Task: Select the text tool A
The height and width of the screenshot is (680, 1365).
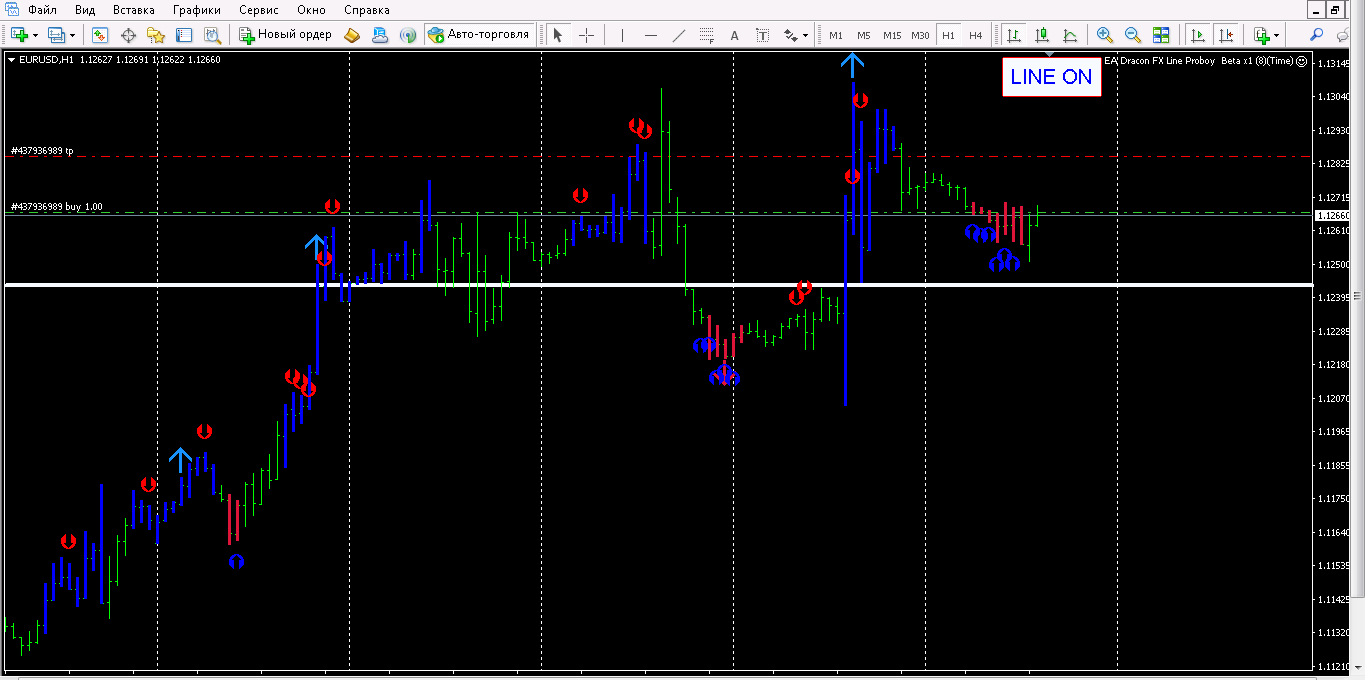Action: [734, 35]
